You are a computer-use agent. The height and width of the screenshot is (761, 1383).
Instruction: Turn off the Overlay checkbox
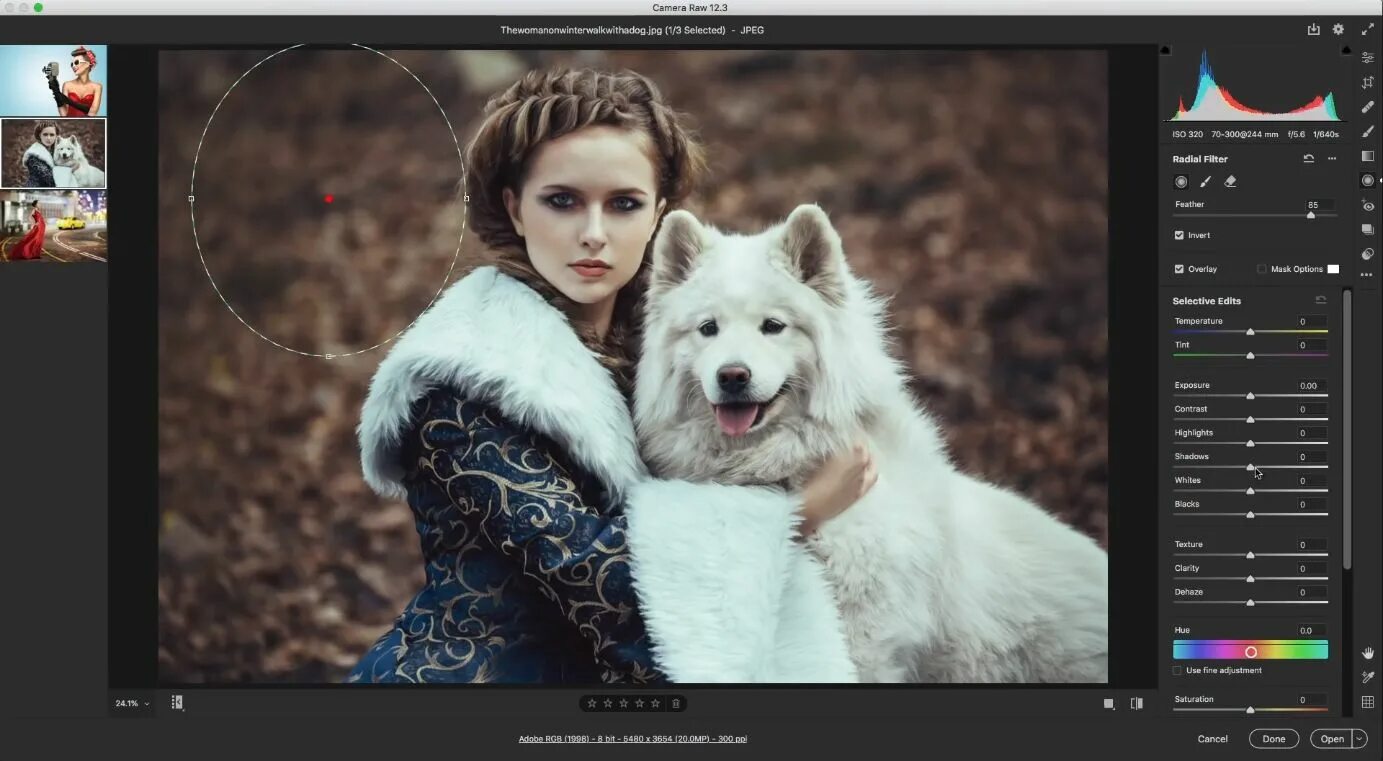1179,269
